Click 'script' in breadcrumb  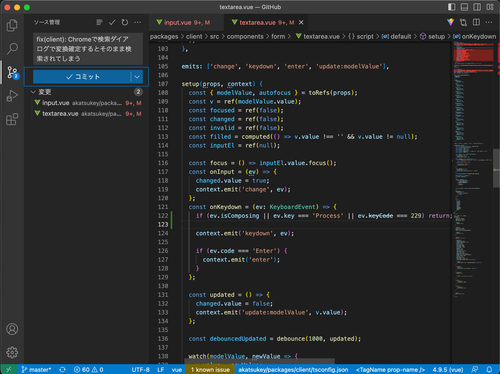(361, 36)
